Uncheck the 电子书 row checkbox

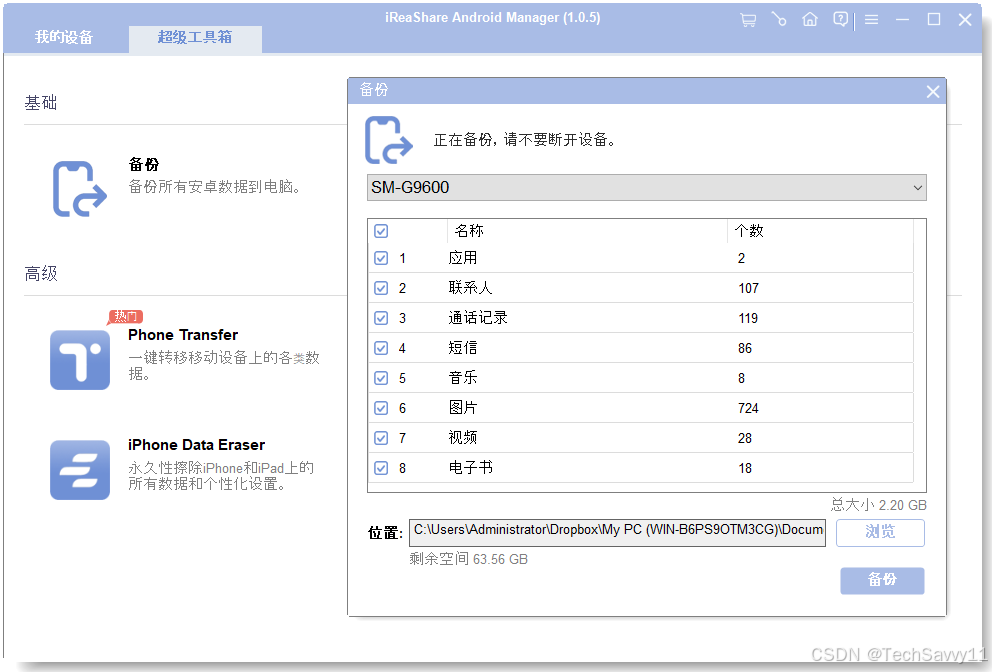point(381,468)
